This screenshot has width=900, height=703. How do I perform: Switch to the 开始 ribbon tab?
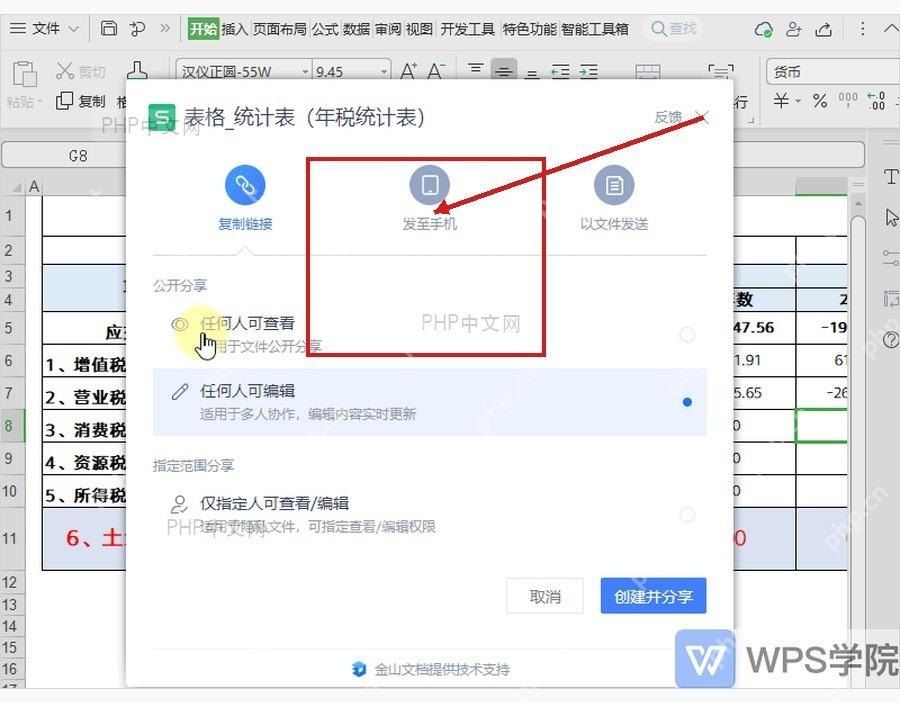coord(204,29)
